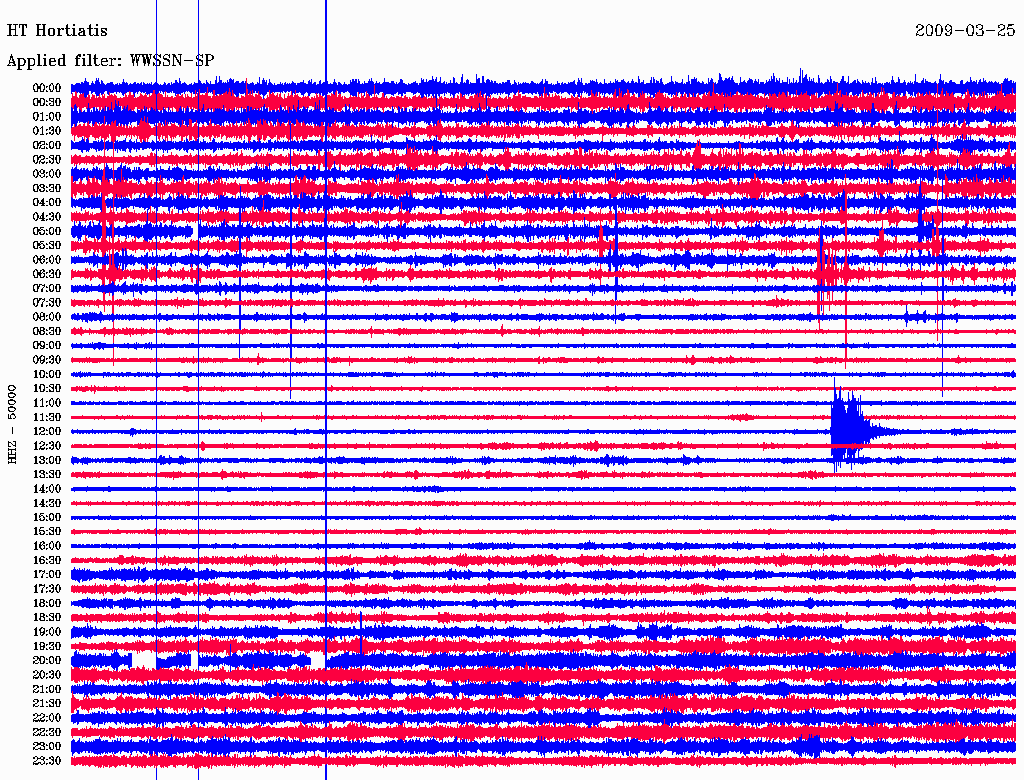
Task: Select the 20:30 time label
Action: (47, 675)
